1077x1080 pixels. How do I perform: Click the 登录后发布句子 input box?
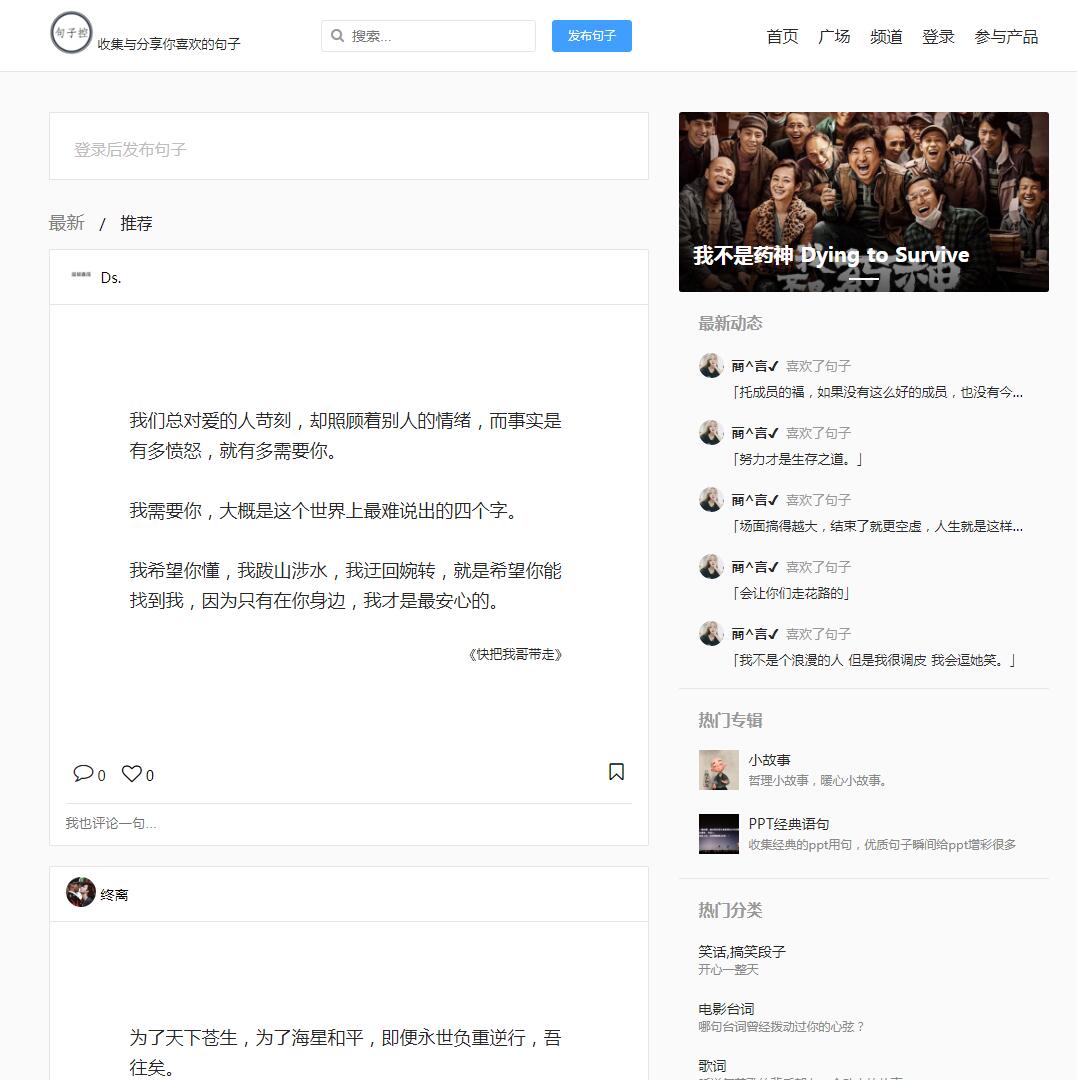[x=349, y=146]
